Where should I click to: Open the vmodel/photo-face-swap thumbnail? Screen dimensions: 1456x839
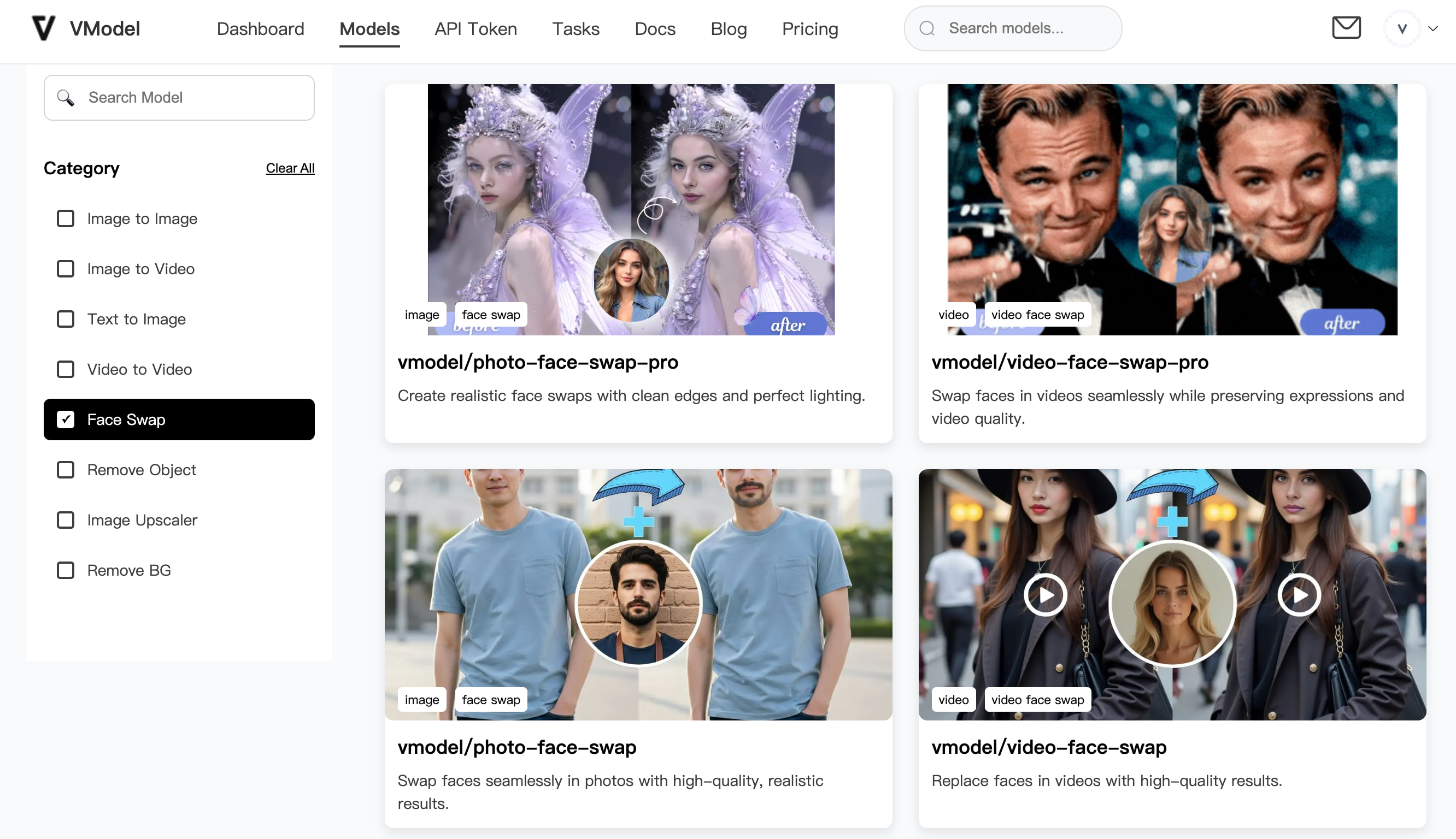tap(638, 594)
